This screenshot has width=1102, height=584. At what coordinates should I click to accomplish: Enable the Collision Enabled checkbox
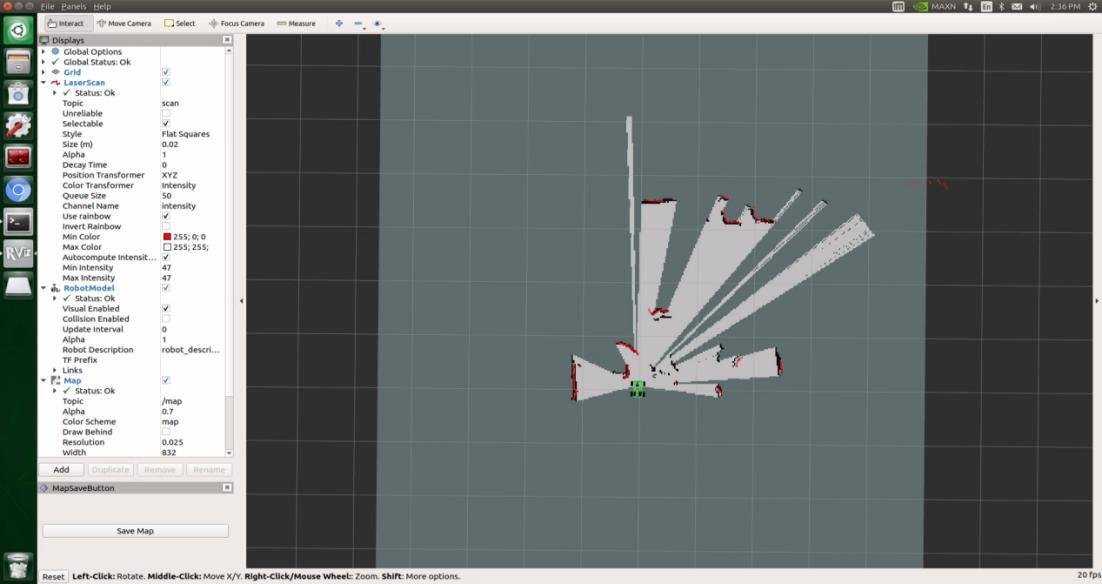166,319
